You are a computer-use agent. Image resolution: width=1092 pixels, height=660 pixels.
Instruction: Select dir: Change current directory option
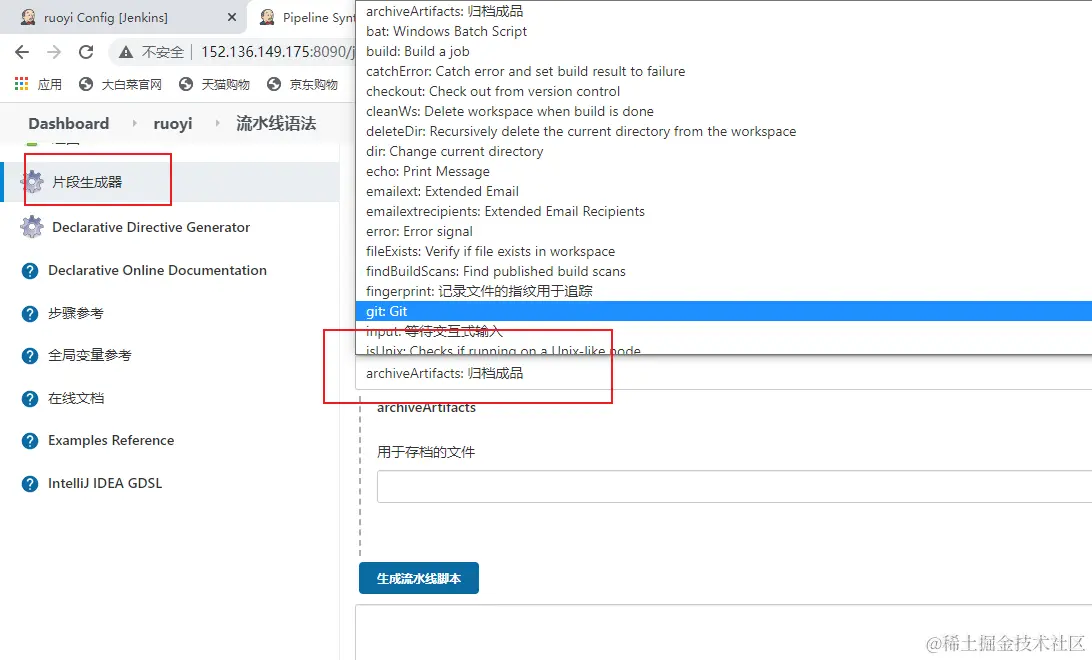click(724, 151)
